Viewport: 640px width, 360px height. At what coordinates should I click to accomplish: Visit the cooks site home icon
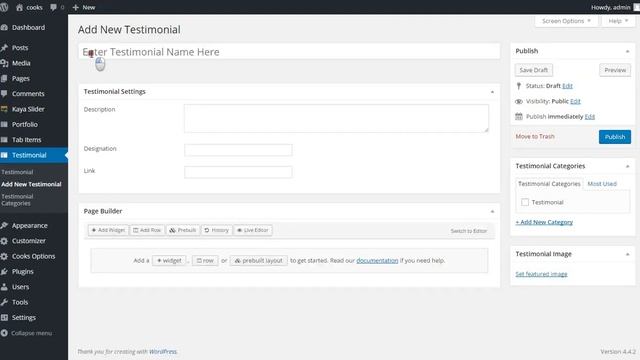[19, 7]
